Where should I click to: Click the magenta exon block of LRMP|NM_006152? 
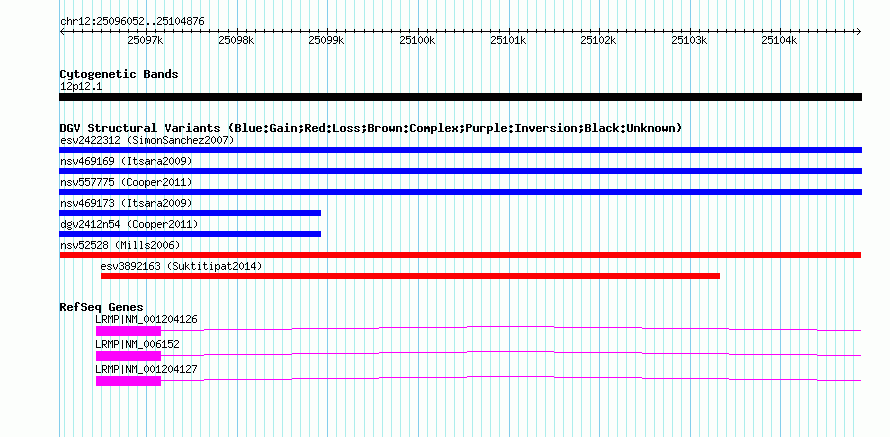point(128,356)
